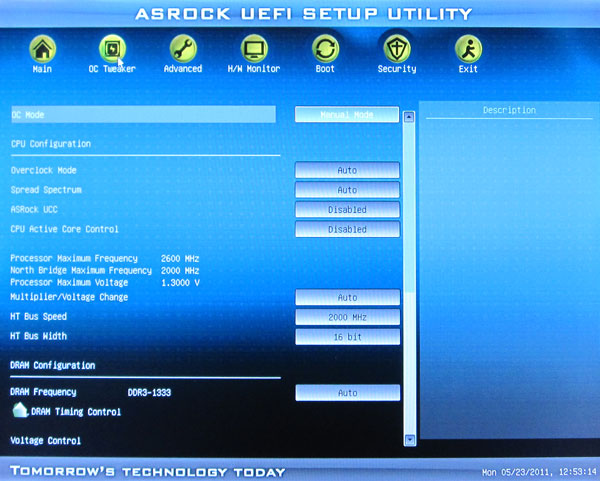Switch to H/W Monitor tab label
This screenshot has height=481, width=600.
[254, 69]
